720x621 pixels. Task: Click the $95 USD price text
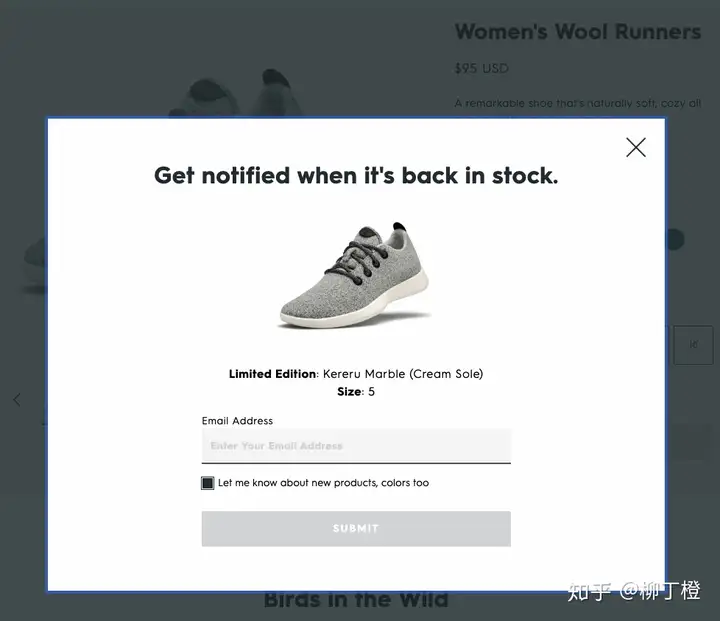click(x=482, y=68)
